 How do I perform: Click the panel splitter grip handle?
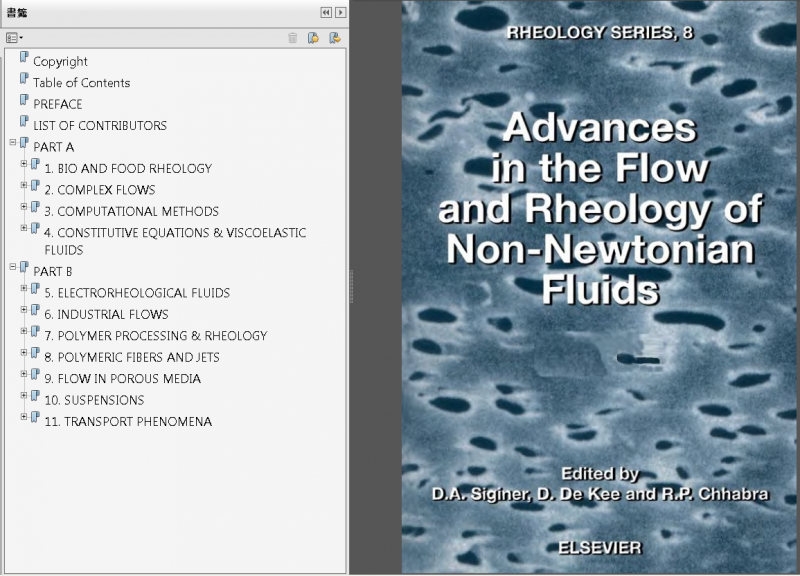tap(352, 287)
